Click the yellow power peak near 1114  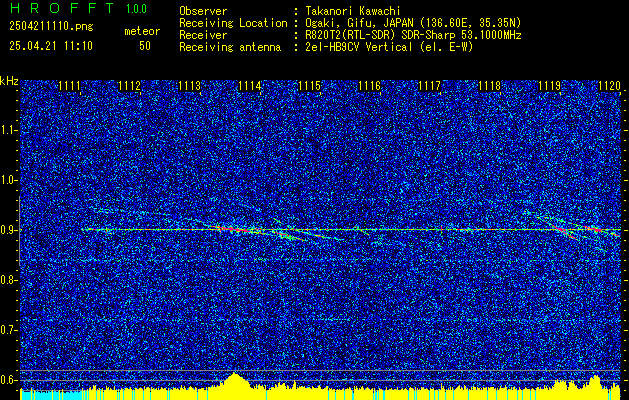[x=235, y=380]
